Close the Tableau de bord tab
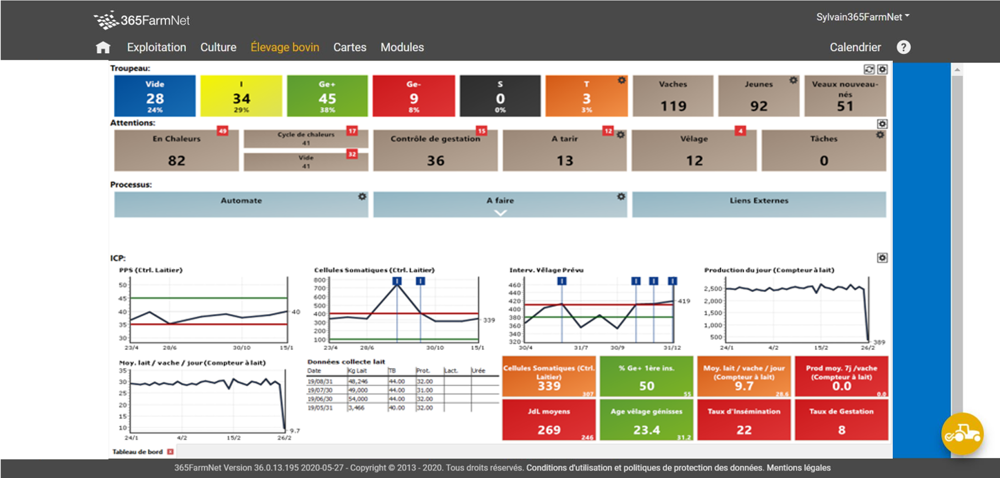1000x478 pixels. point(170,452)
